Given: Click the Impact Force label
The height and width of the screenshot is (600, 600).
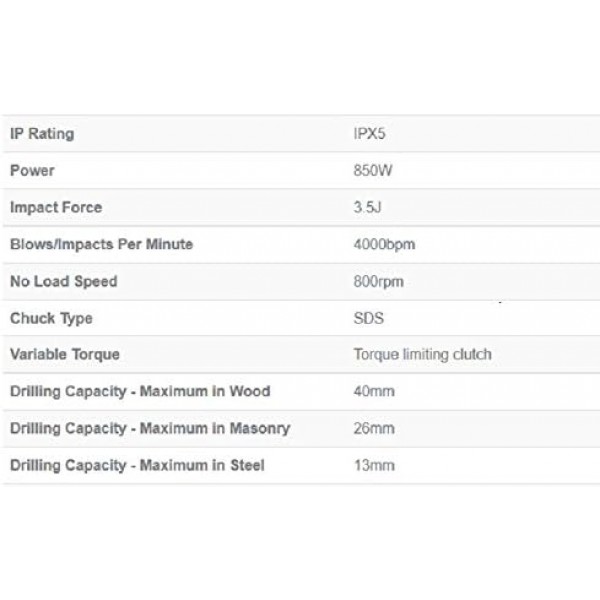Looking at the screenshot, I should [56, 208].
